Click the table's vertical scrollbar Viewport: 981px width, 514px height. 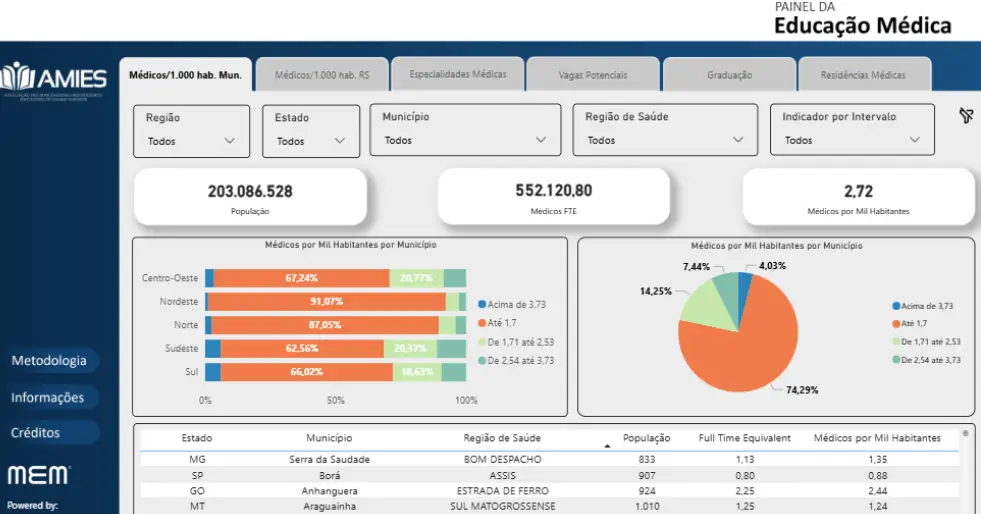pyautogui.click(x=965, y=470)
